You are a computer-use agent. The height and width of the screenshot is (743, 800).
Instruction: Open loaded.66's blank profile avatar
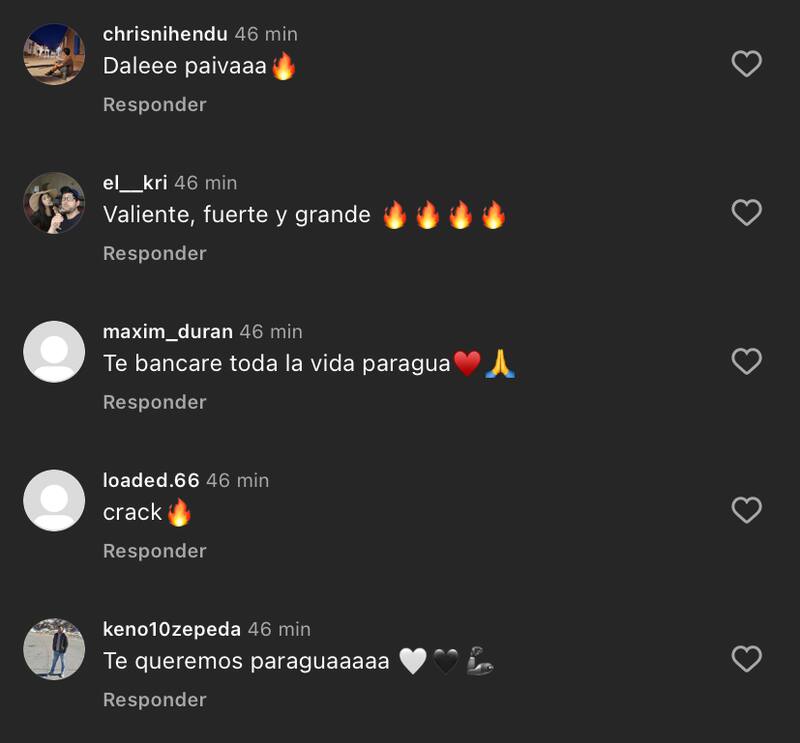[x=54, y=501]
